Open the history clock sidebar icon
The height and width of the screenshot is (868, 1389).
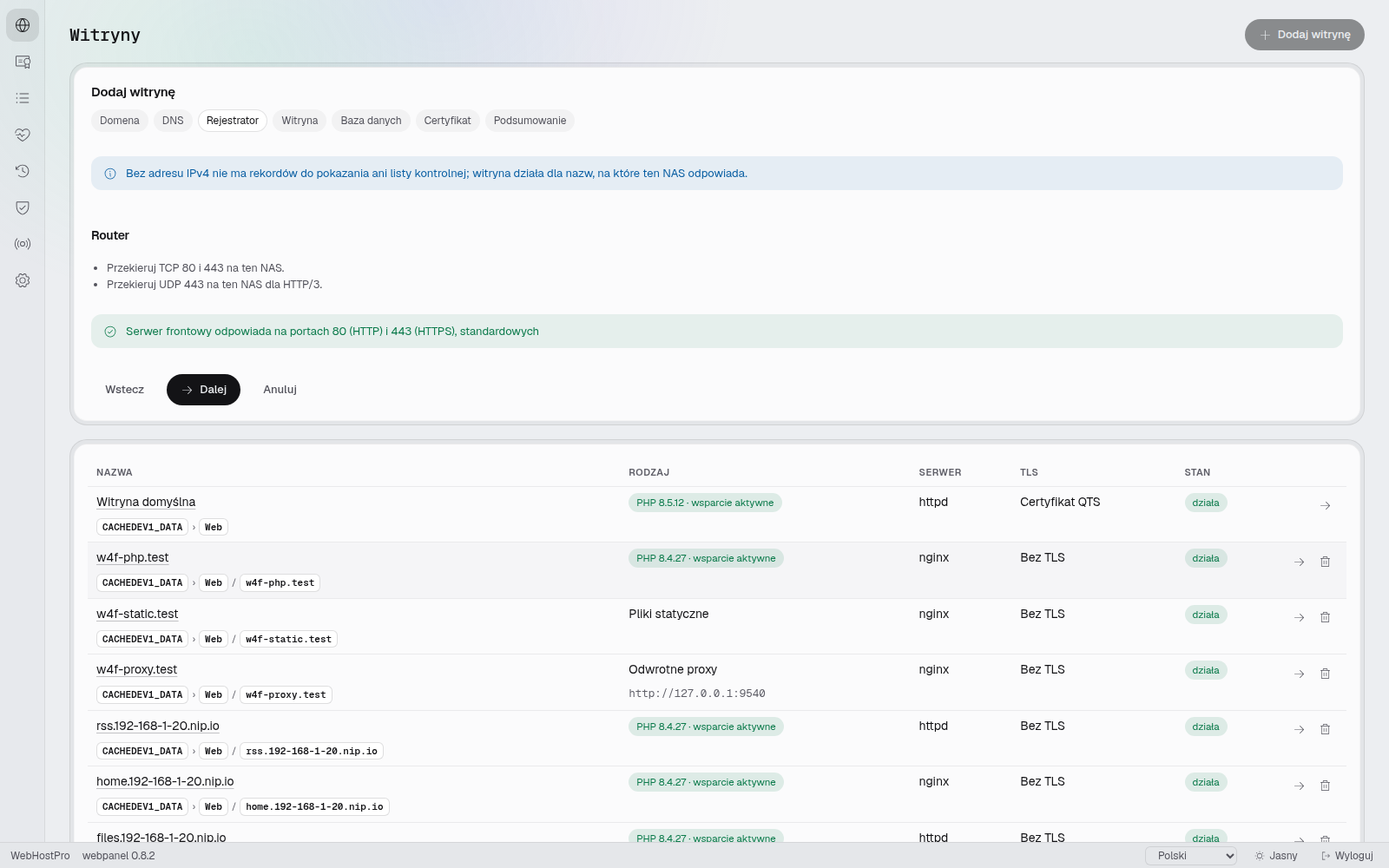click(x=23, y=171)
